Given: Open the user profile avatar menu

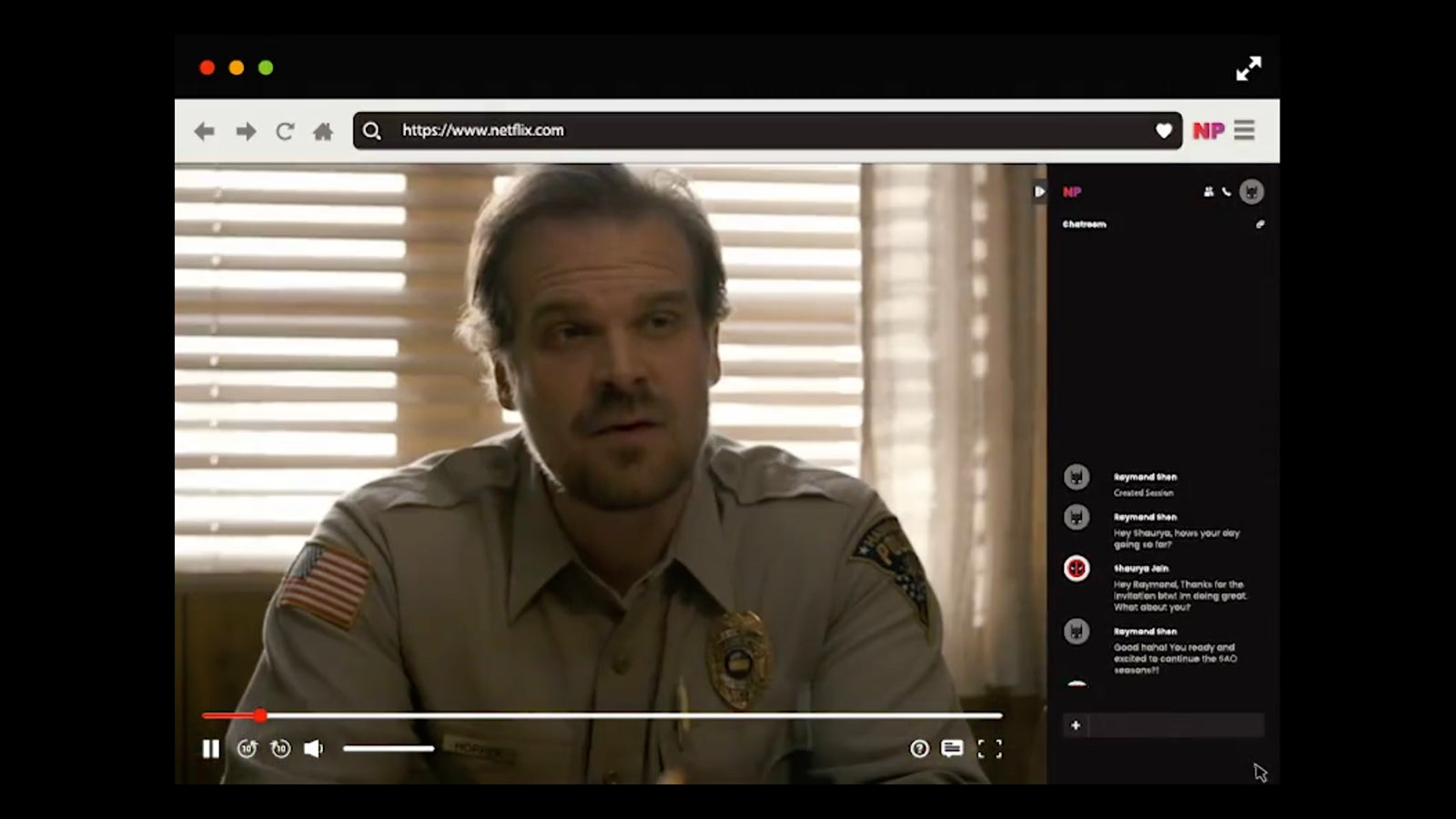Looking at the screenshot, I should 1252,192.
